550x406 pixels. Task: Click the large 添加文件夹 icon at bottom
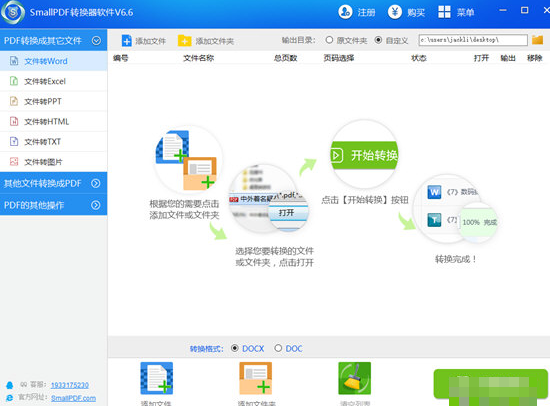click(x=256, y=378)
